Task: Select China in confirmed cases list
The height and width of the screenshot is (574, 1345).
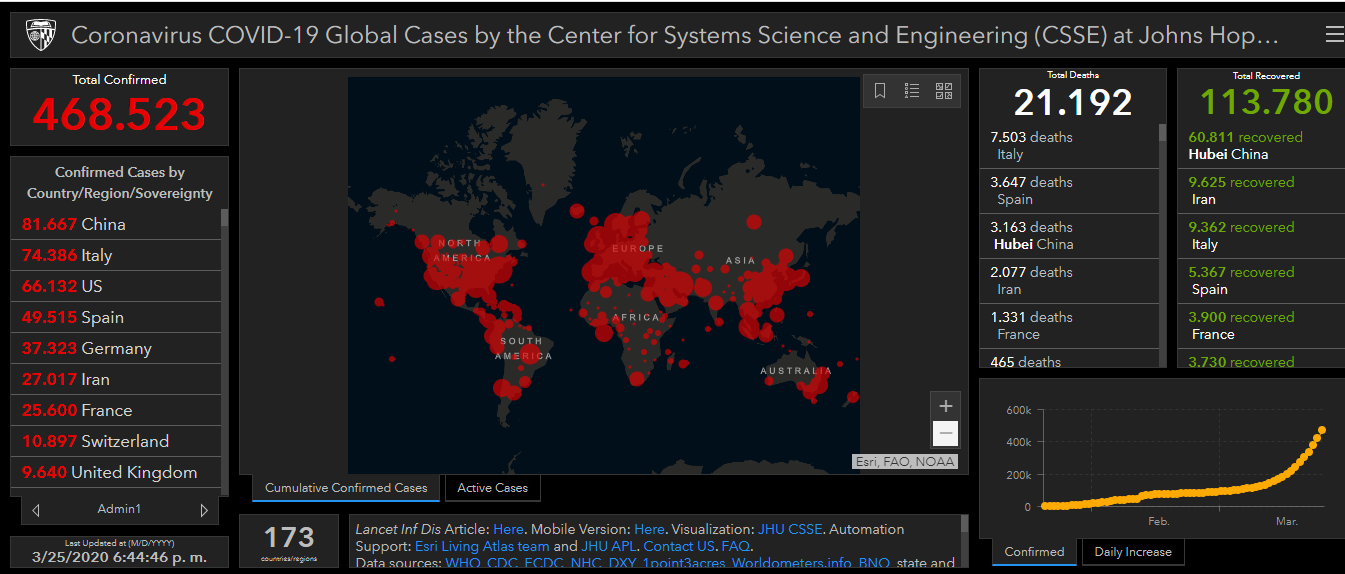Action: (116, 224)
